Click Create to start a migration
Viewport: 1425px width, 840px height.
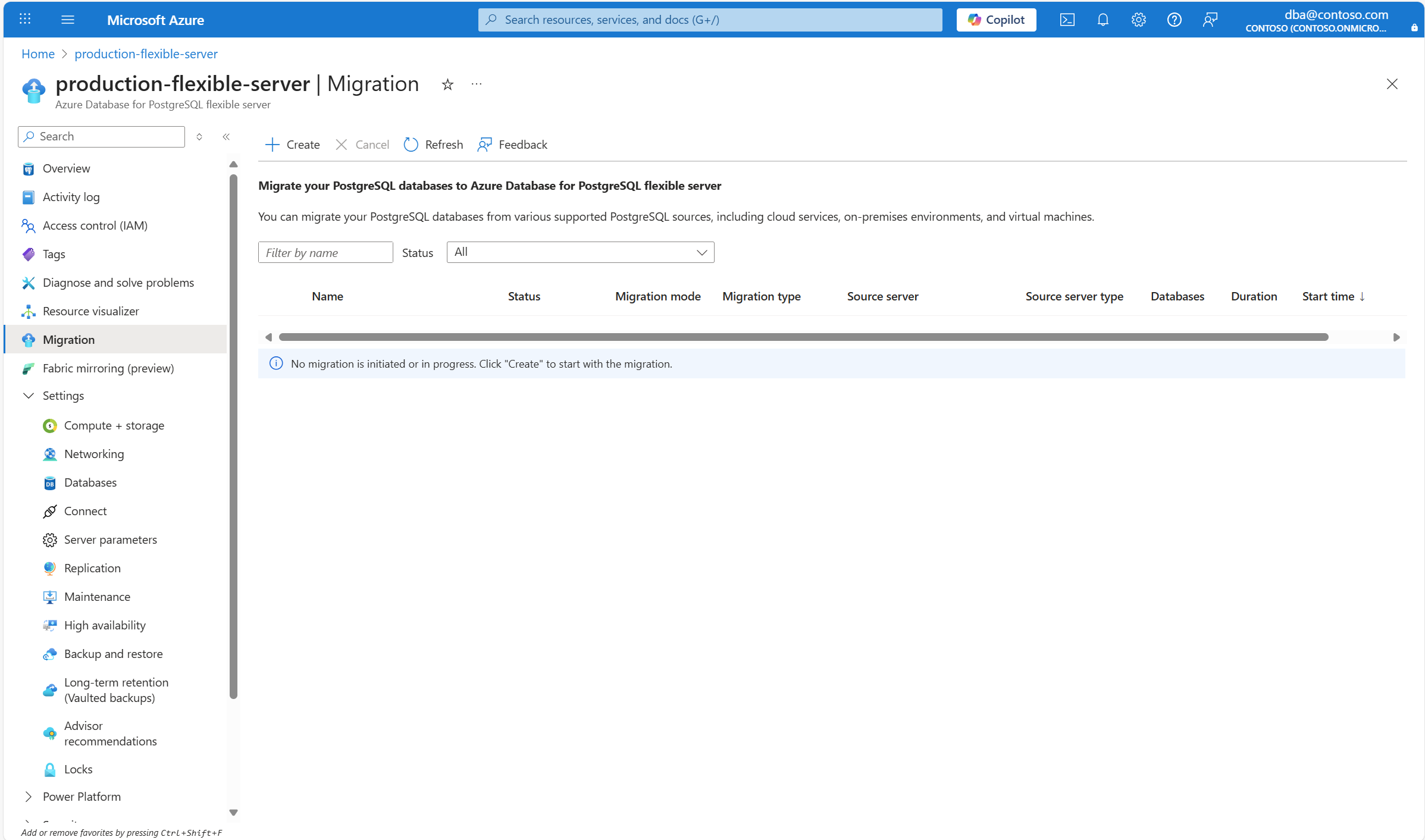[x=292, y=145]
